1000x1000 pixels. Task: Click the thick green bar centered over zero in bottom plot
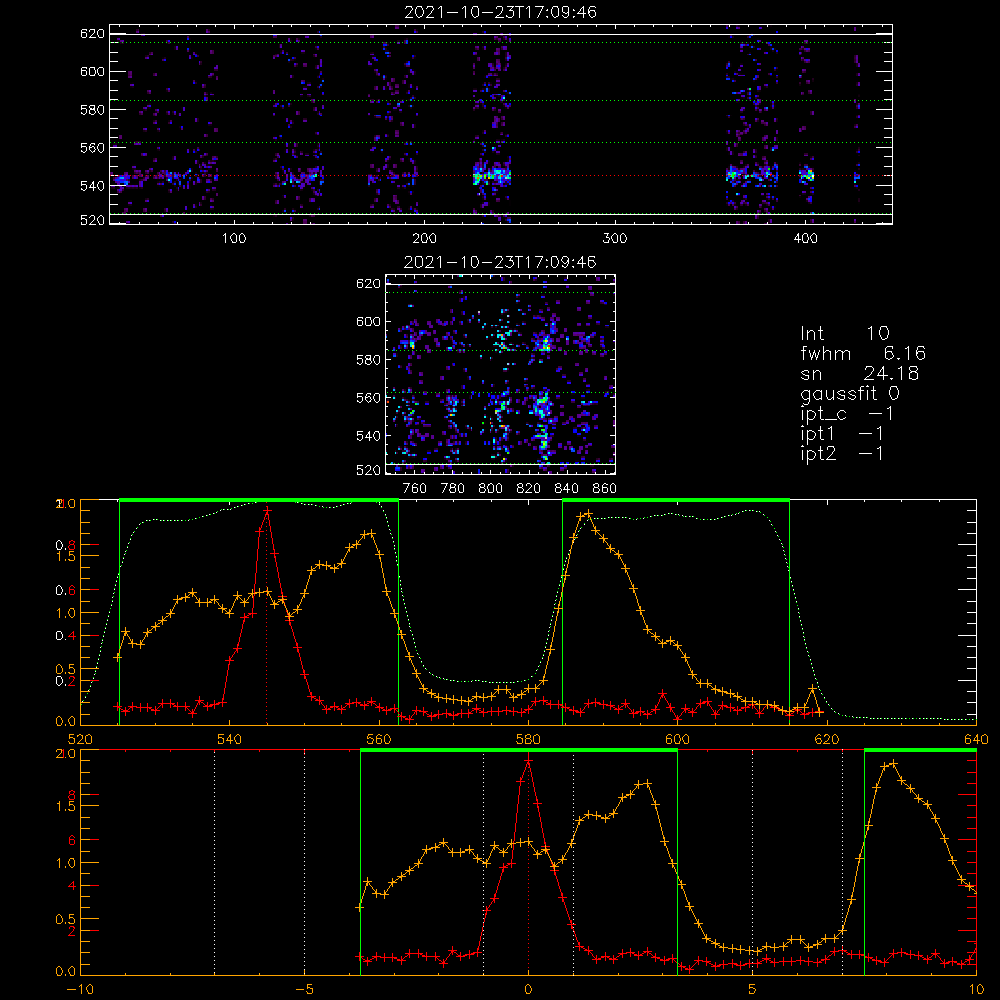point(518,750)
